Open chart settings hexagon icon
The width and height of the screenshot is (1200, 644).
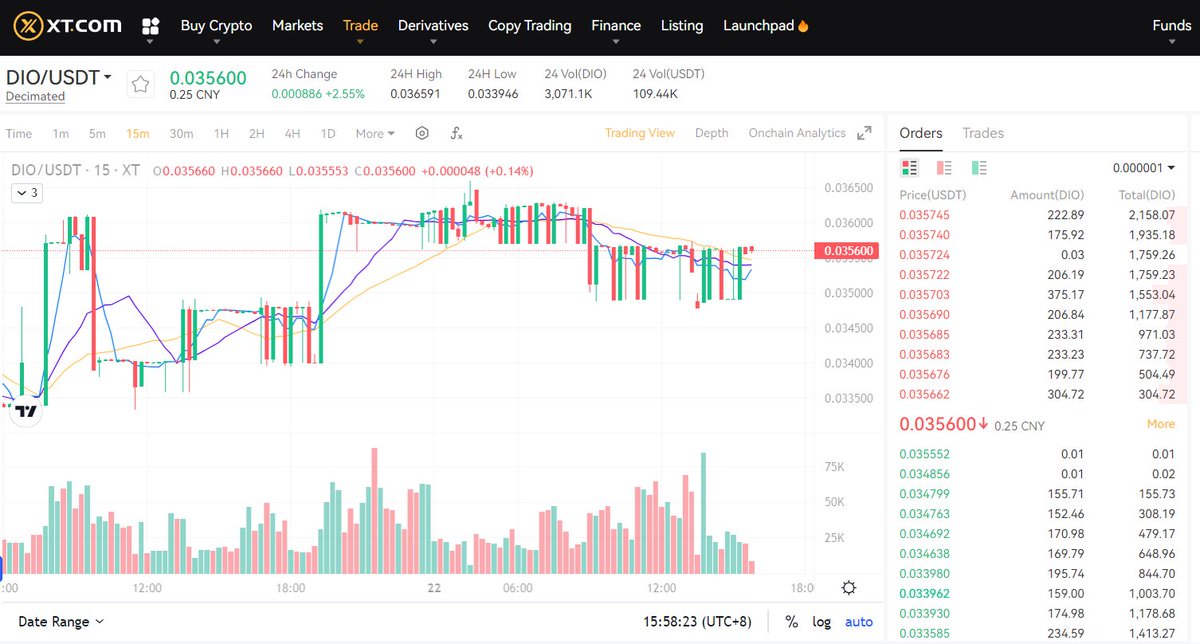(x=422, y=133)
